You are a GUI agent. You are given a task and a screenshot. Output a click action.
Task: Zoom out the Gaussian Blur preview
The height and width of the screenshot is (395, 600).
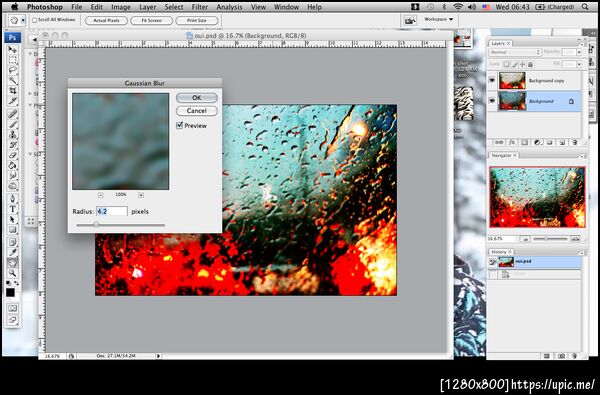[100, 195]
